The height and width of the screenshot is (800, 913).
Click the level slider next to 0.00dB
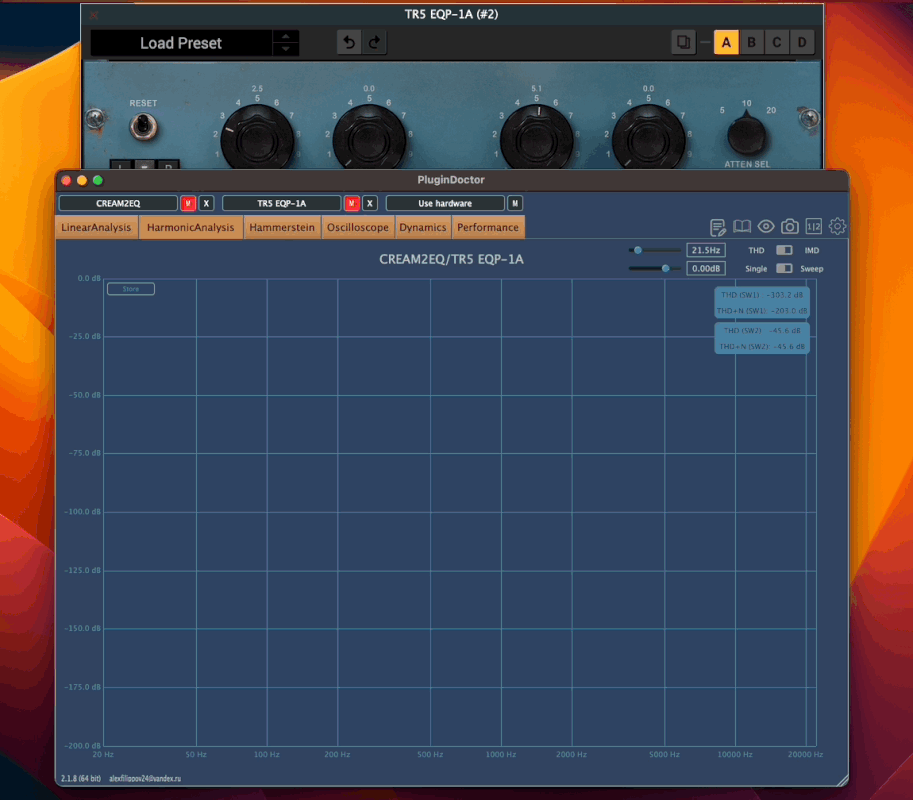(x=654, y=268)
